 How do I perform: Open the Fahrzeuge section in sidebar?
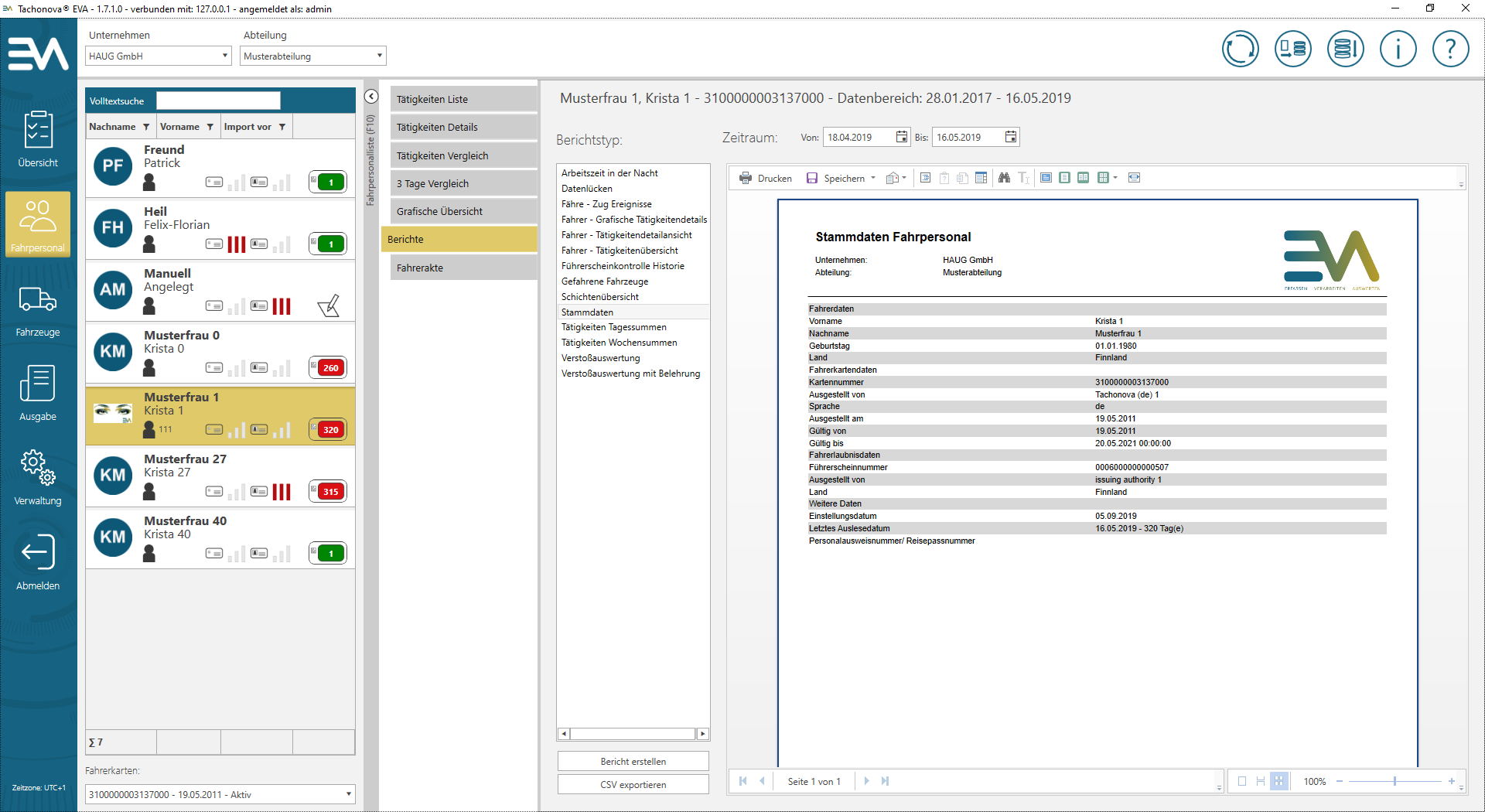click(37, 309)
